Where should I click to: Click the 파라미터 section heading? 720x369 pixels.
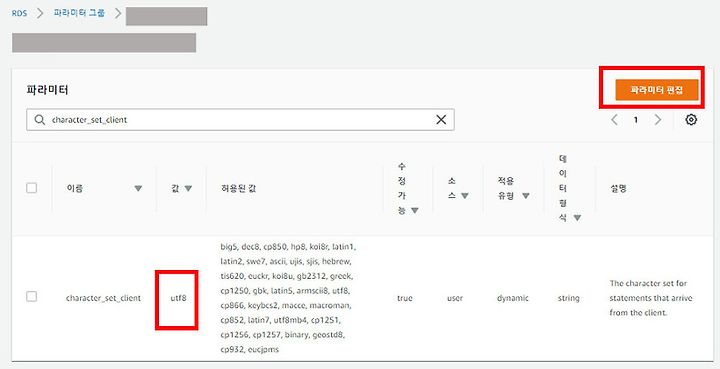click(47, 89)
